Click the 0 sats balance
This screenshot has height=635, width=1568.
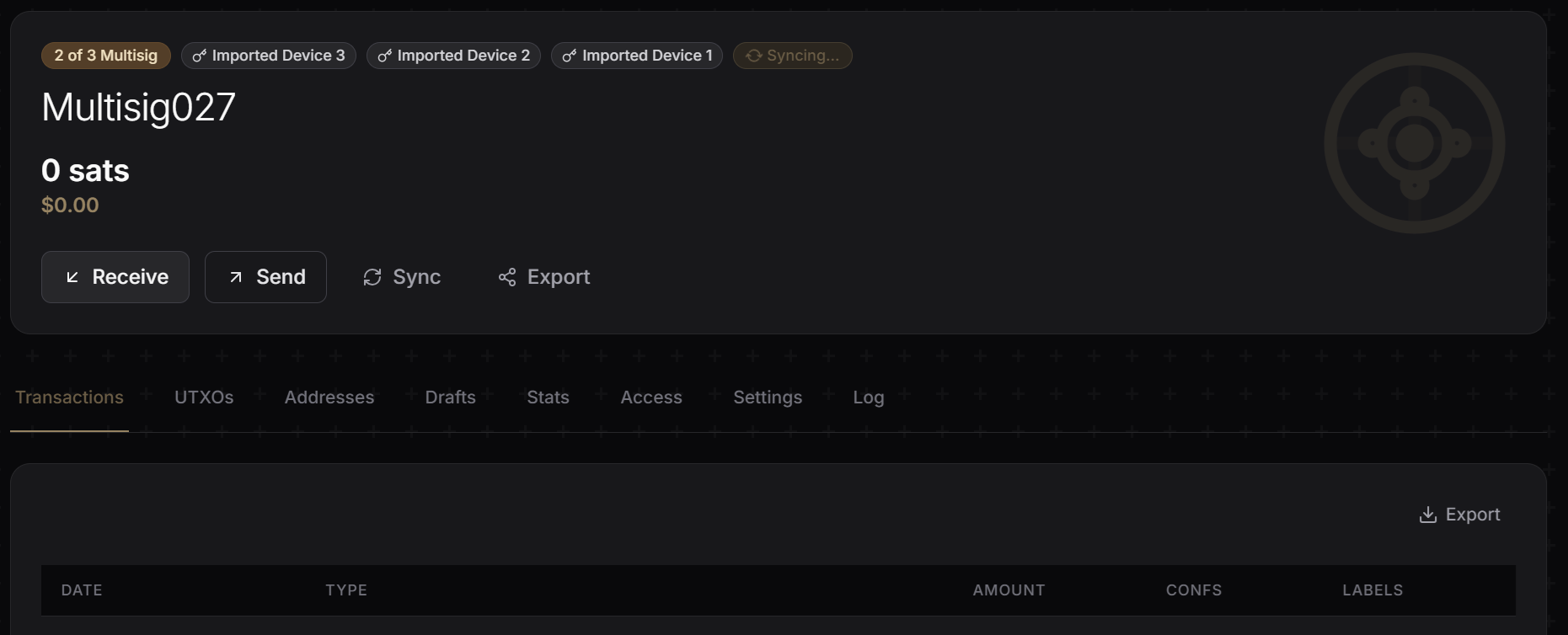(85, 171)
